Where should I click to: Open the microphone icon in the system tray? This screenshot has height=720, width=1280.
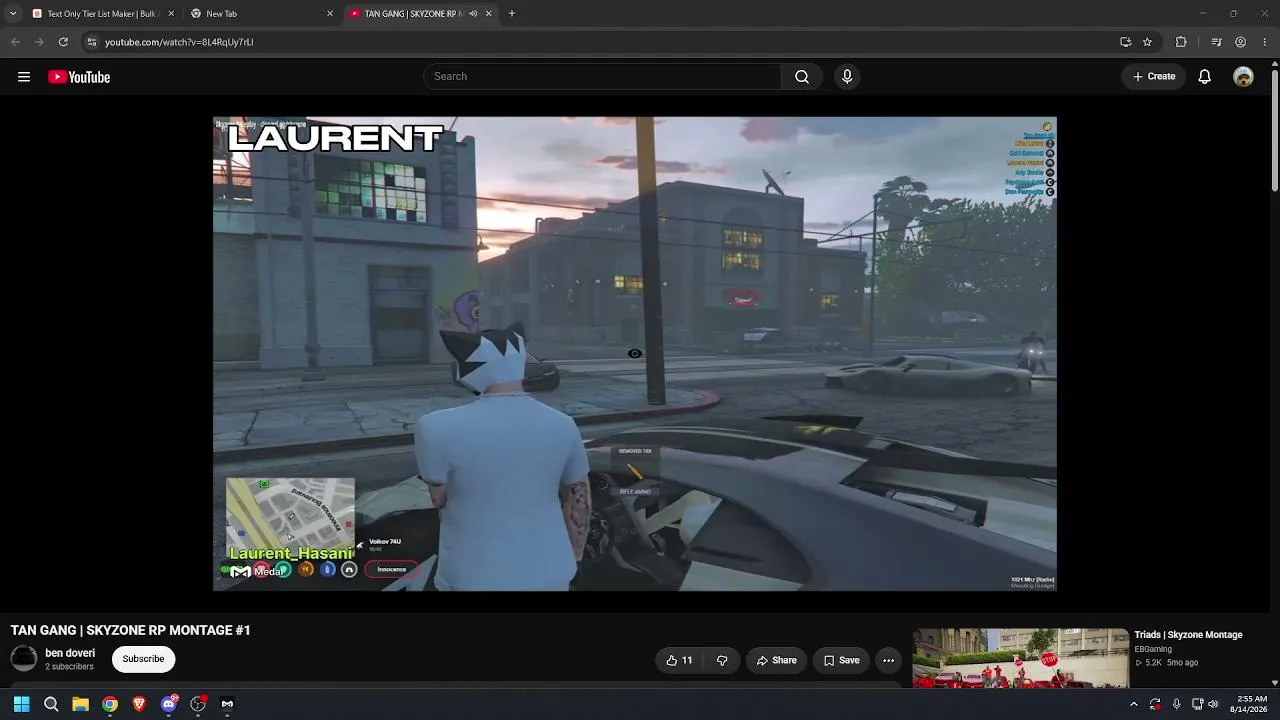pyautogui.click(x=1176, y=704)
